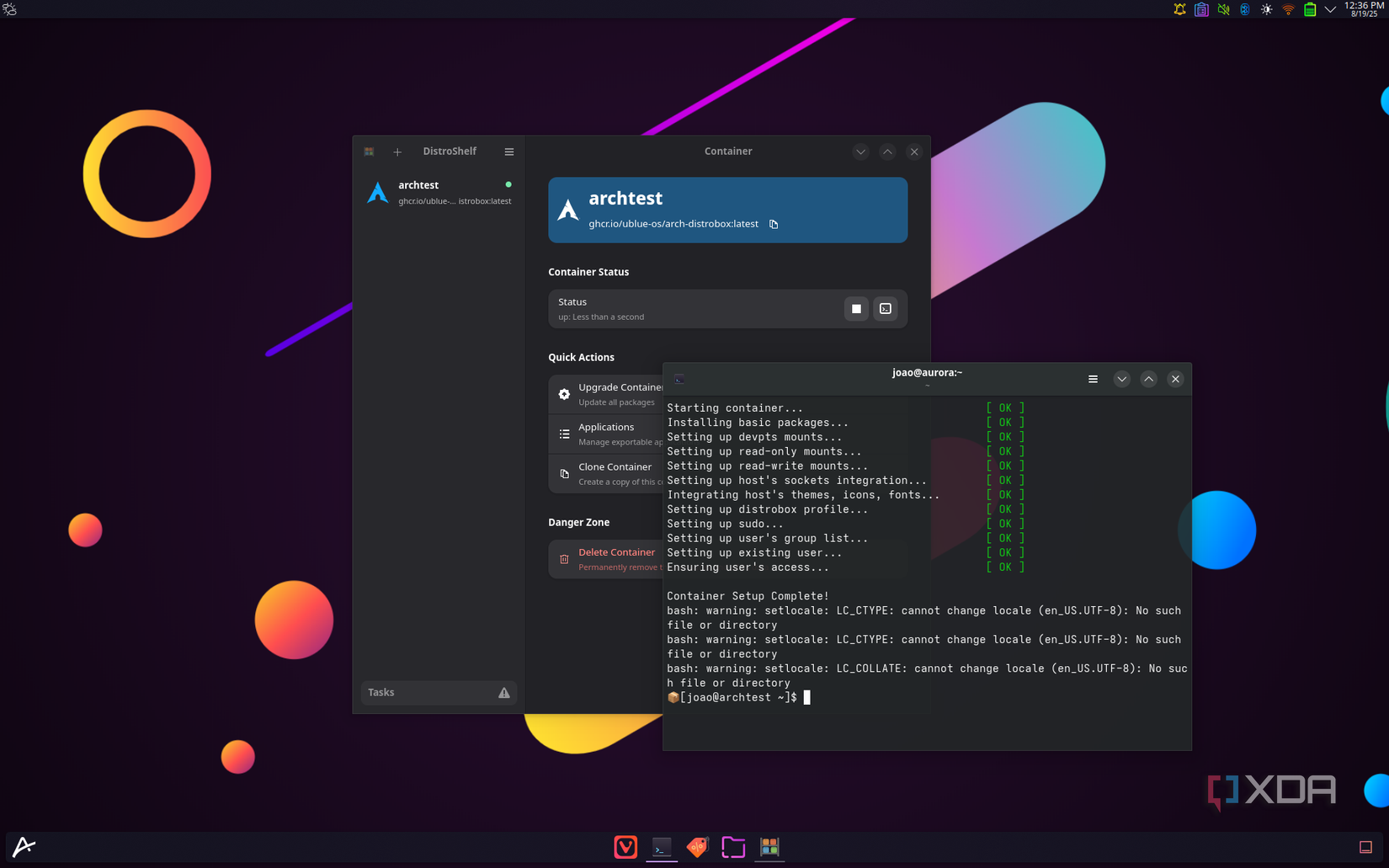Open a terminal from the Status row
1389x868 pixels.
click(885, 308)
